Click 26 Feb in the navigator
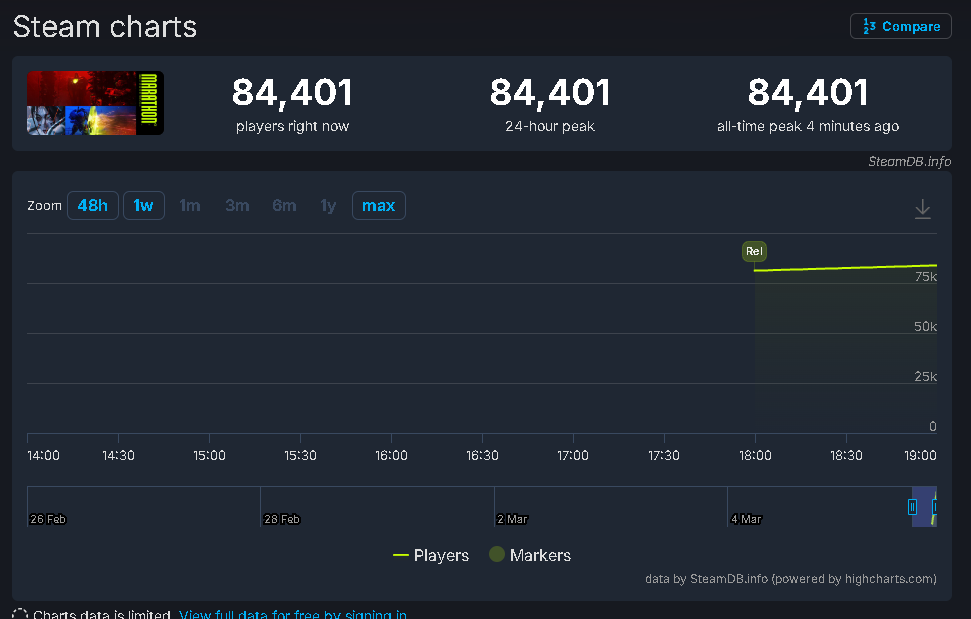The image size is (971, 619). click(48, 519)
